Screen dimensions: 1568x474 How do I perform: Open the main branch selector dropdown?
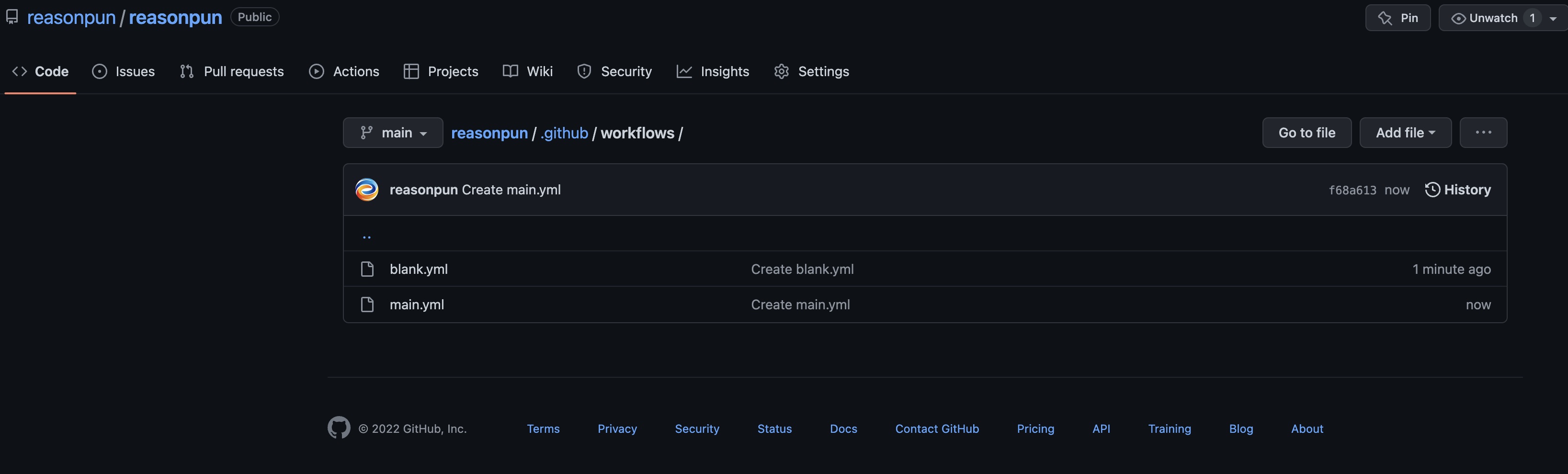click(393, 133)
